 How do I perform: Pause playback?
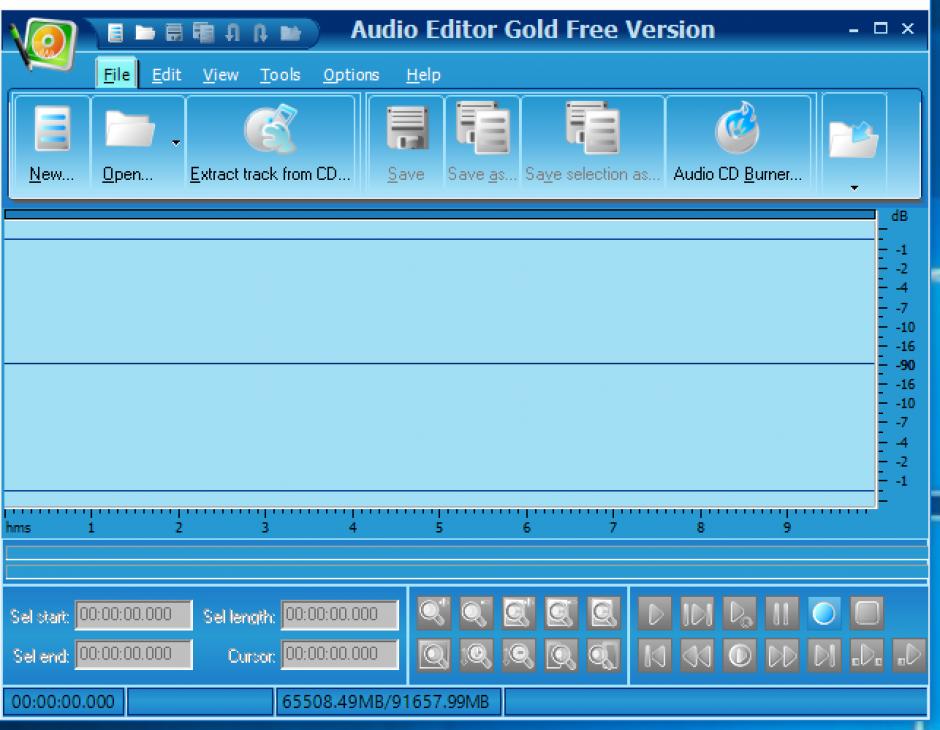tap(782, 613)
